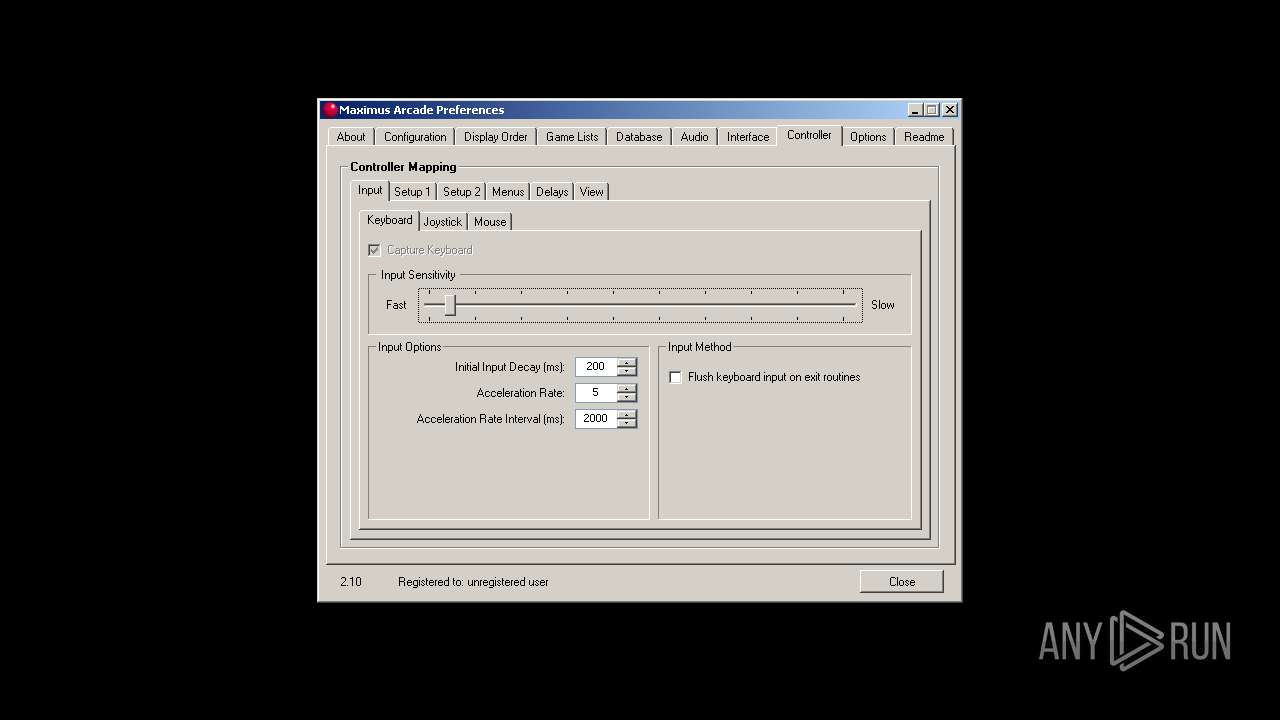Open the Setup 1 sub-tab

click(x=412, y=192)
